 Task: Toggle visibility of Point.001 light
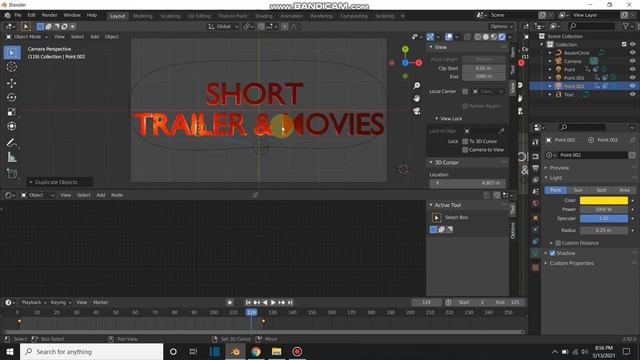[x=632, y=78]
